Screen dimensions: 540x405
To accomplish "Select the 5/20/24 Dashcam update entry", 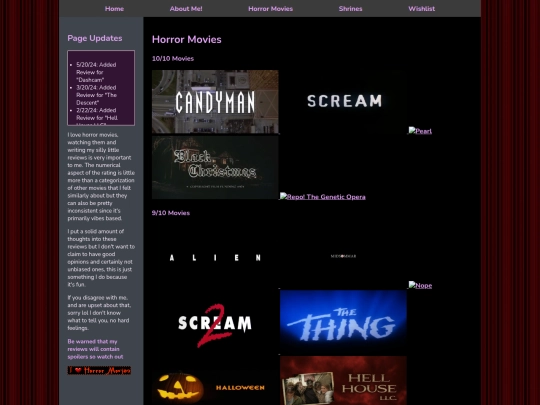I will [x=96, y=72].
